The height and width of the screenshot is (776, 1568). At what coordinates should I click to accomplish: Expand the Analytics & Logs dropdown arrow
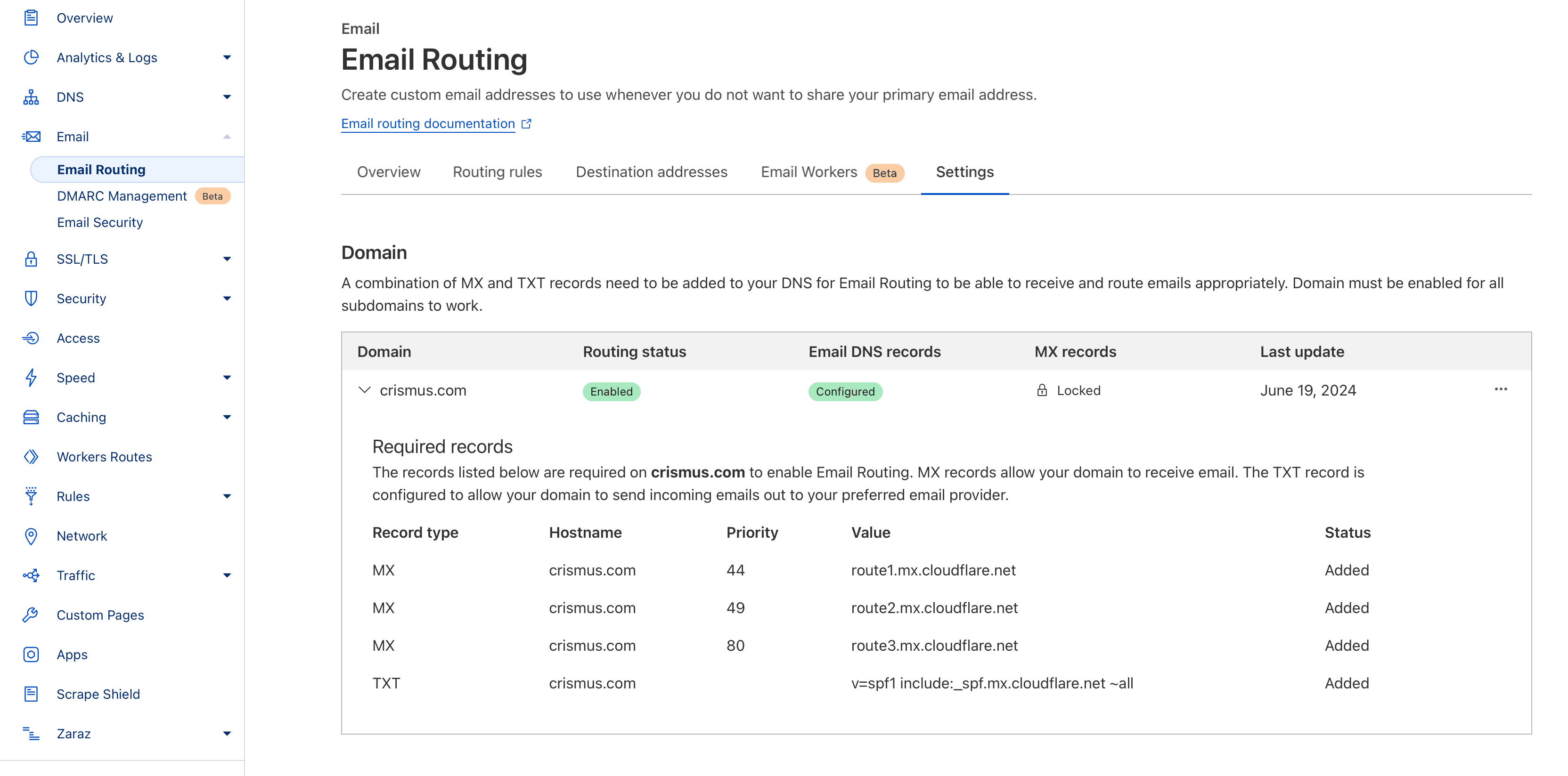click(227, 58)
